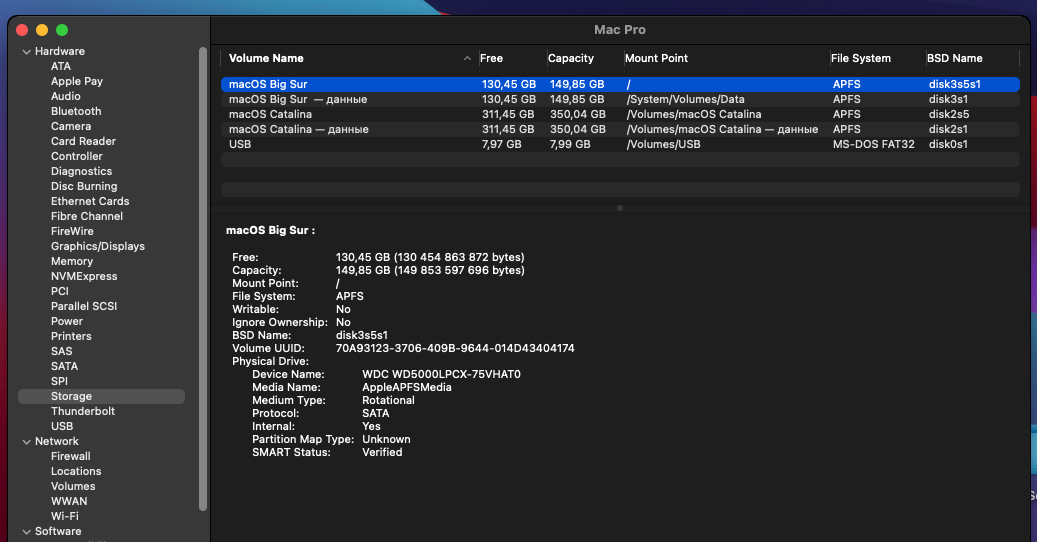Viewport: 1037px width, 542px height.
Task: Select Firewall under Network
Action: click(x=71, y=456)
